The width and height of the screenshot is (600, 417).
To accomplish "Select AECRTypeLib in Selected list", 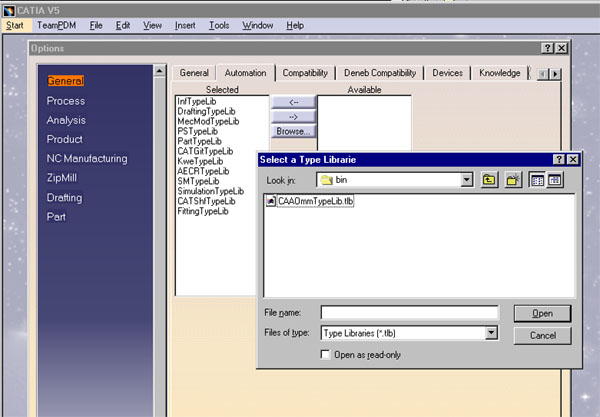I will (203, 171).
